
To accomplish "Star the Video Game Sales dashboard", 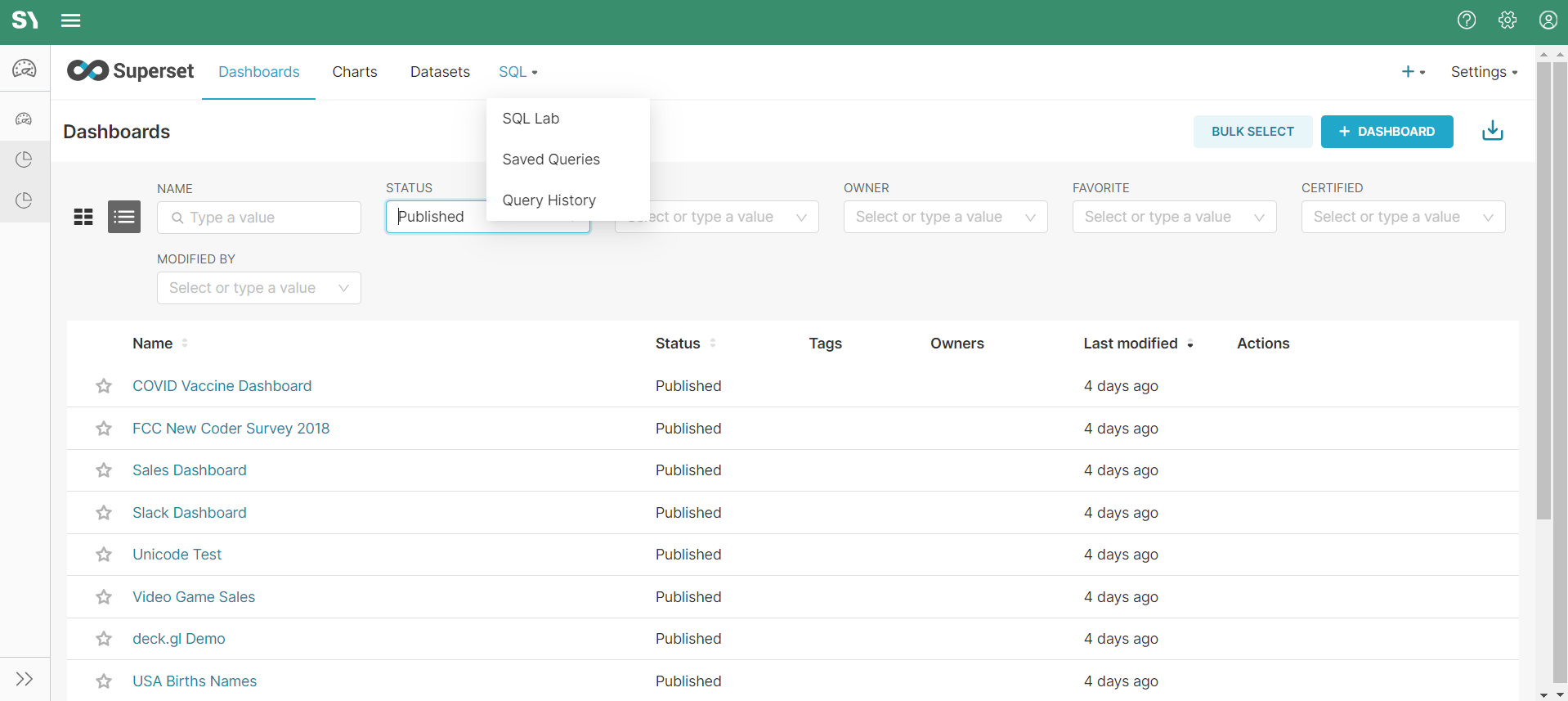I will tap(104, 597).
